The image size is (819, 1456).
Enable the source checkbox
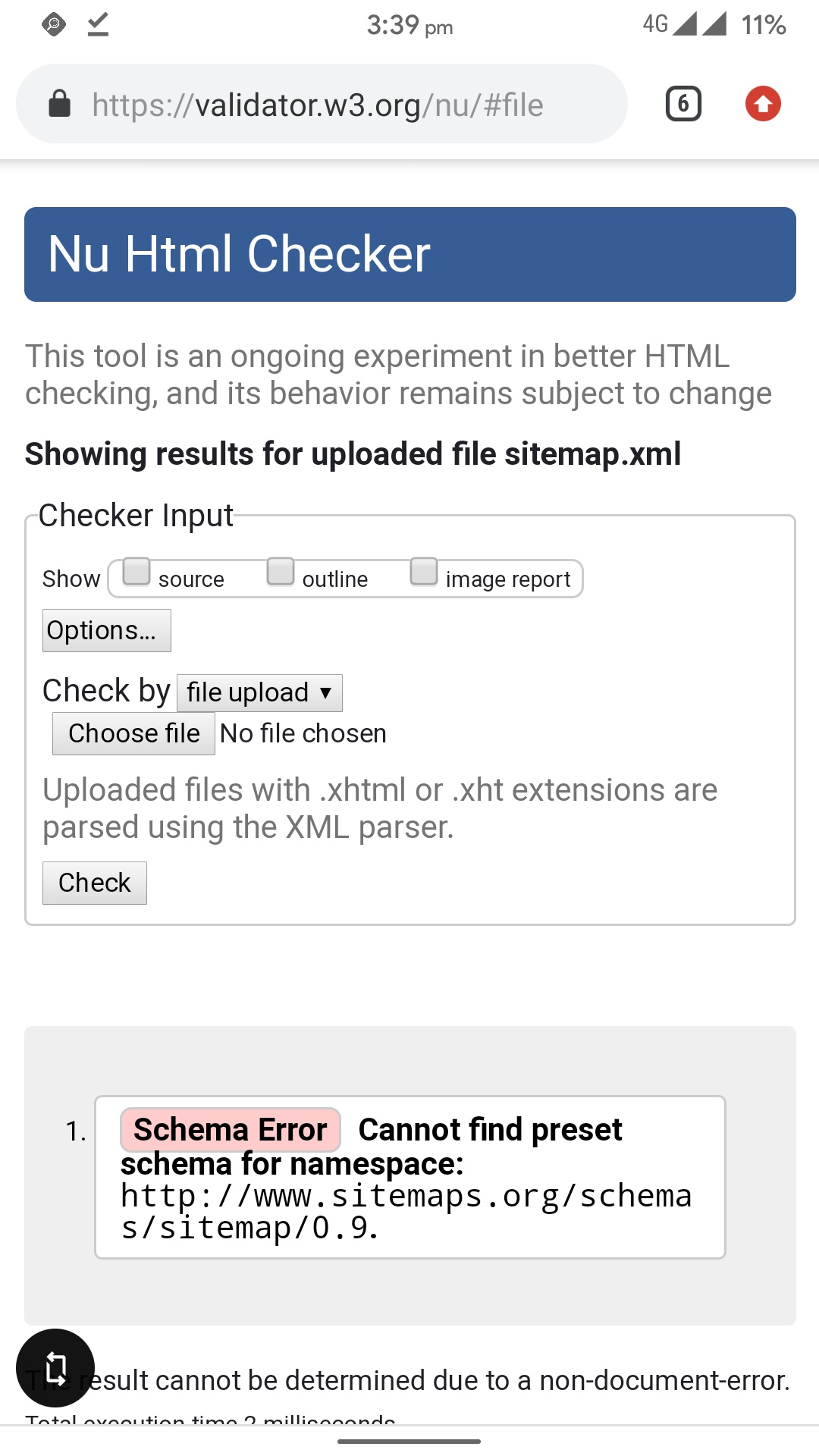(x=136, y=571)
